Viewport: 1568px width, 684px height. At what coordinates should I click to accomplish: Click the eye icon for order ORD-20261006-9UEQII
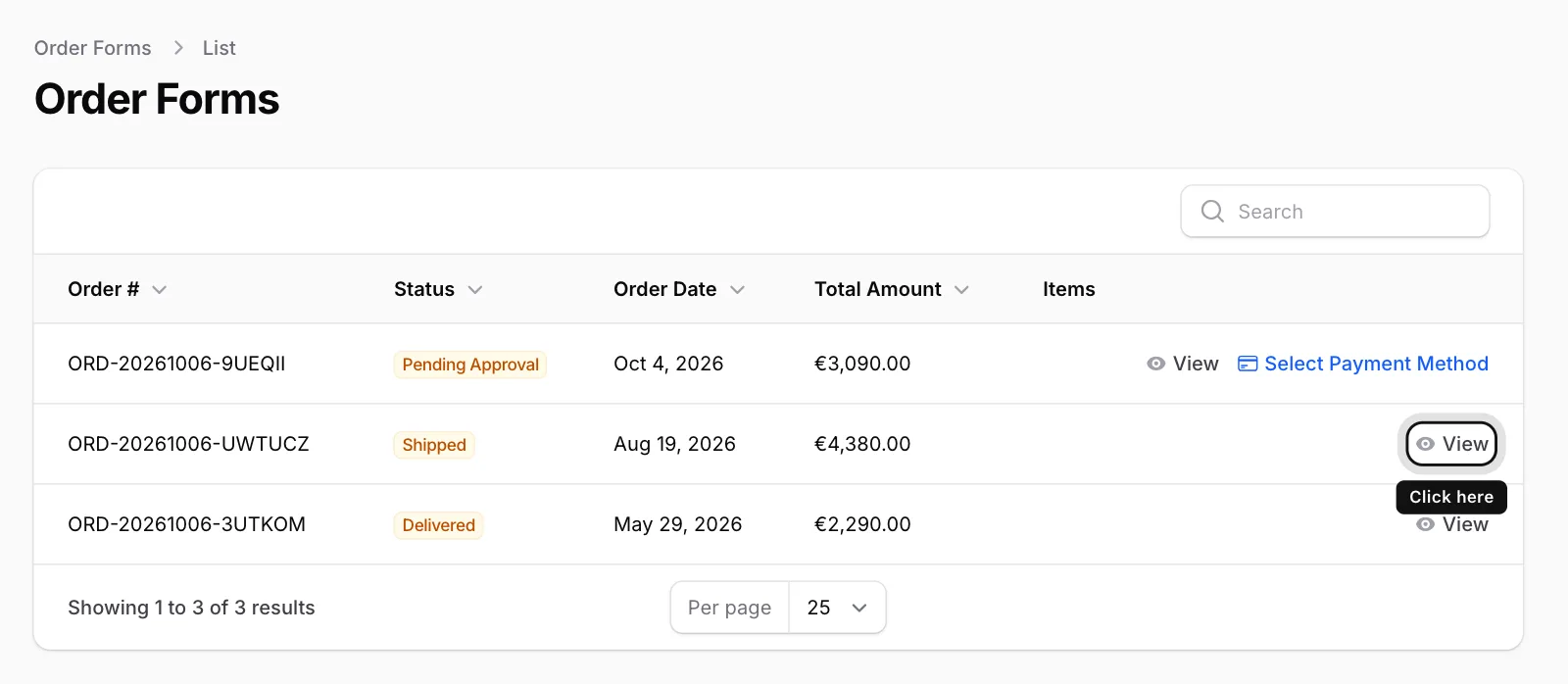(x=1156, y=364)
